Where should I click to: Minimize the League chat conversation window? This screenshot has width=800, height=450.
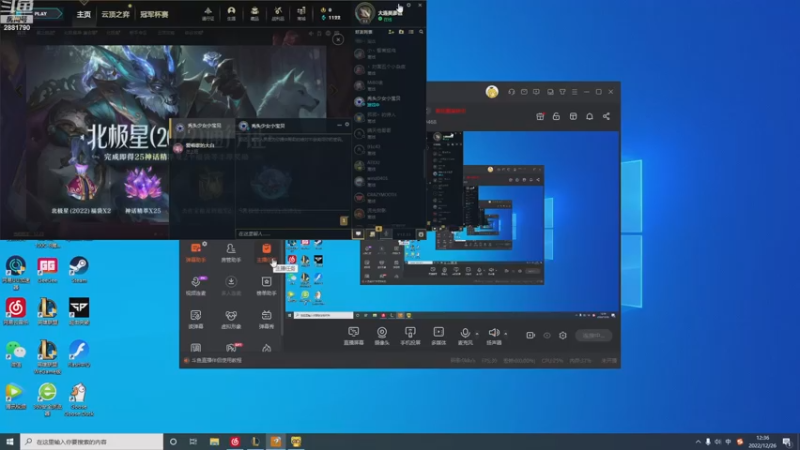pyautogui.click(x=340, y=125)
